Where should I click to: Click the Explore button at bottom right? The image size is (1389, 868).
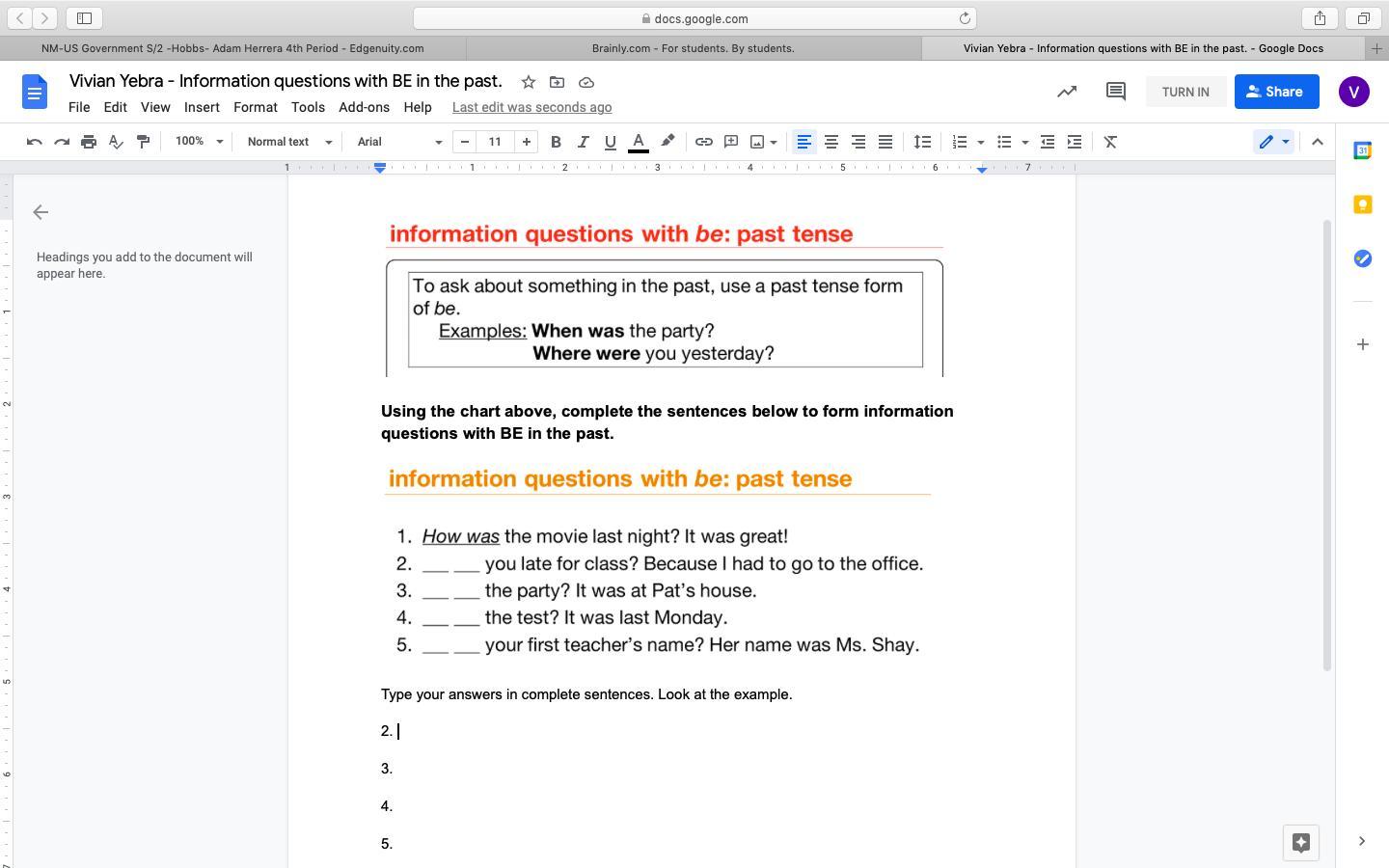pos(1300,842)
